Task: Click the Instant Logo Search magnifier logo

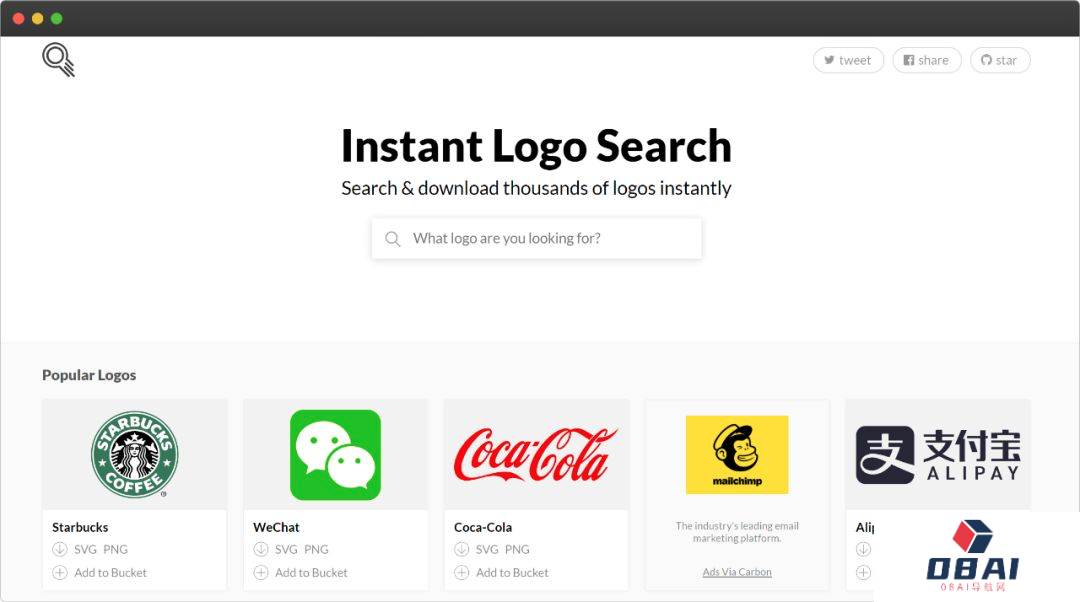Action: 59,60
